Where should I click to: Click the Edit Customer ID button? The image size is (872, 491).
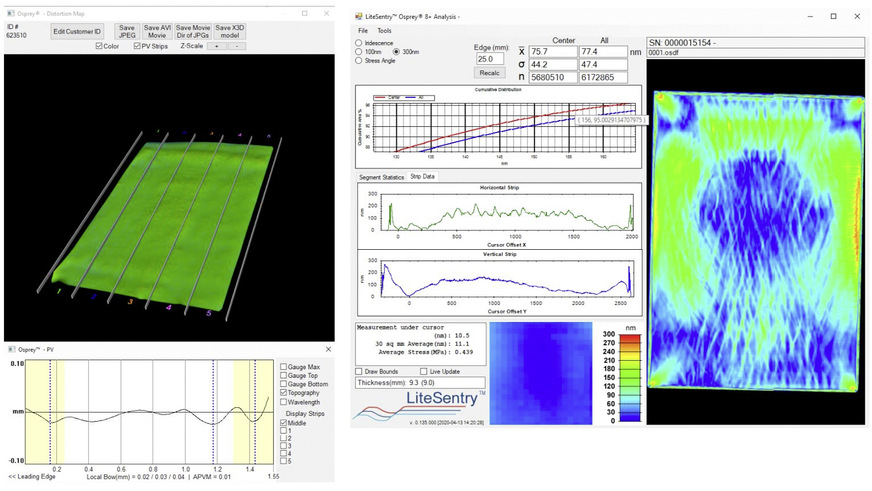coord(79,31)
